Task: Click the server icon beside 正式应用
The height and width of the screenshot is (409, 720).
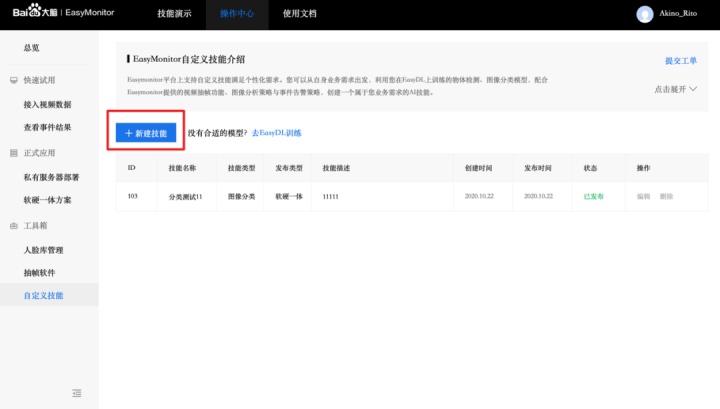Action: [x=14, y=153]
